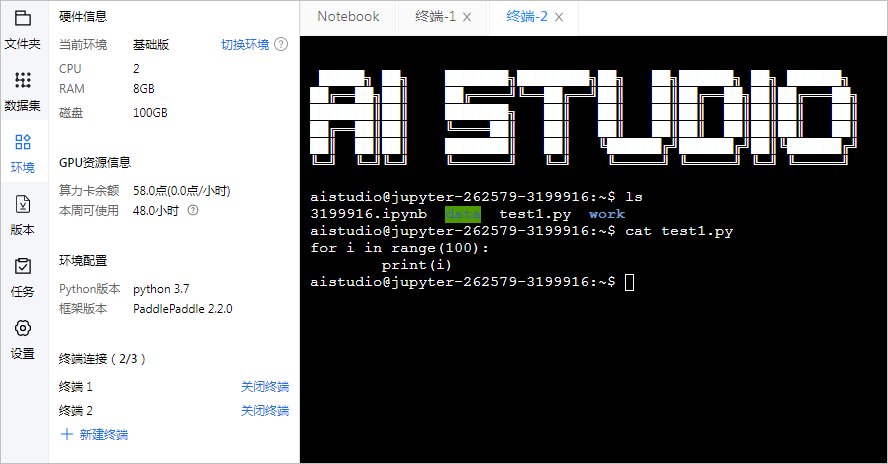Select 终端 1 in the connection list
This screenshot has height=464, width=888.
(75, 386)
